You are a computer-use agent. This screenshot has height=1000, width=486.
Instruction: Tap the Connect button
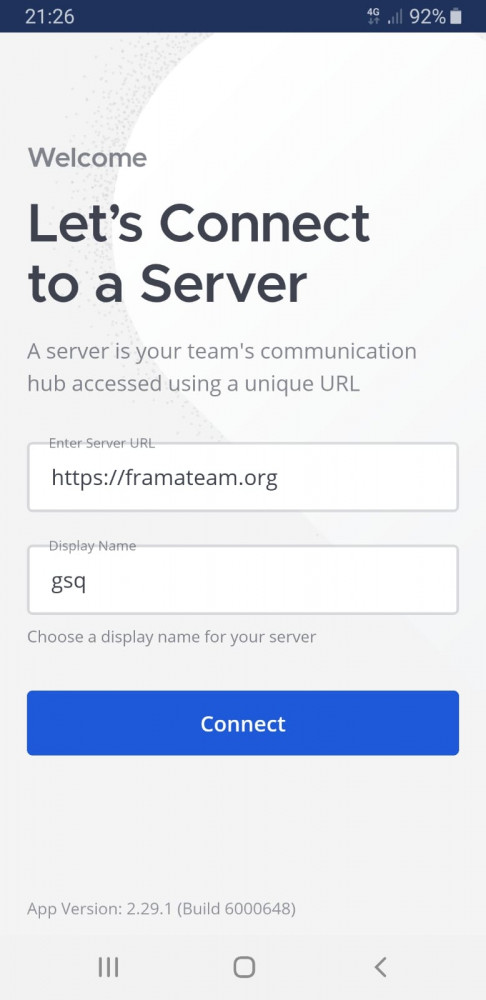point(243,723)
